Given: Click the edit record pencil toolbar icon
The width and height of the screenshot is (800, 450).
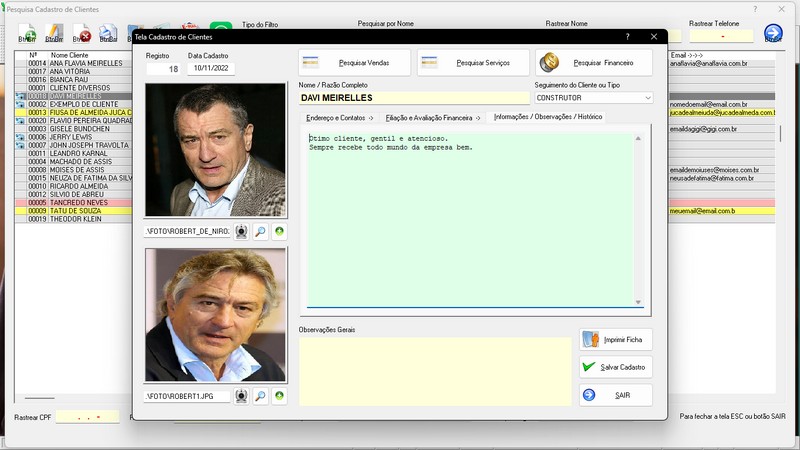Looking at the screenshot, I should pos(54,33).
